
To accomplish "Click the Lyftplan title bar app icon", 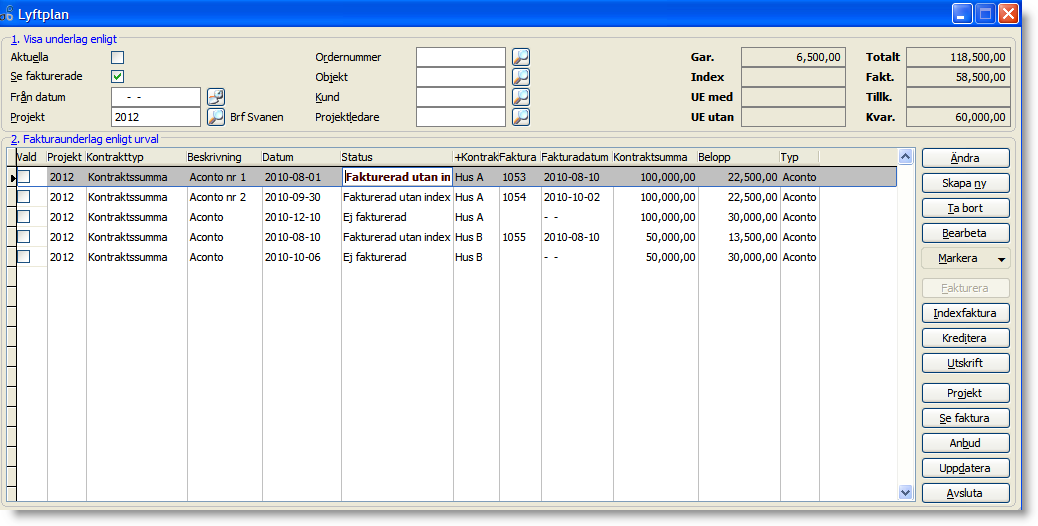I will (7, 13).
